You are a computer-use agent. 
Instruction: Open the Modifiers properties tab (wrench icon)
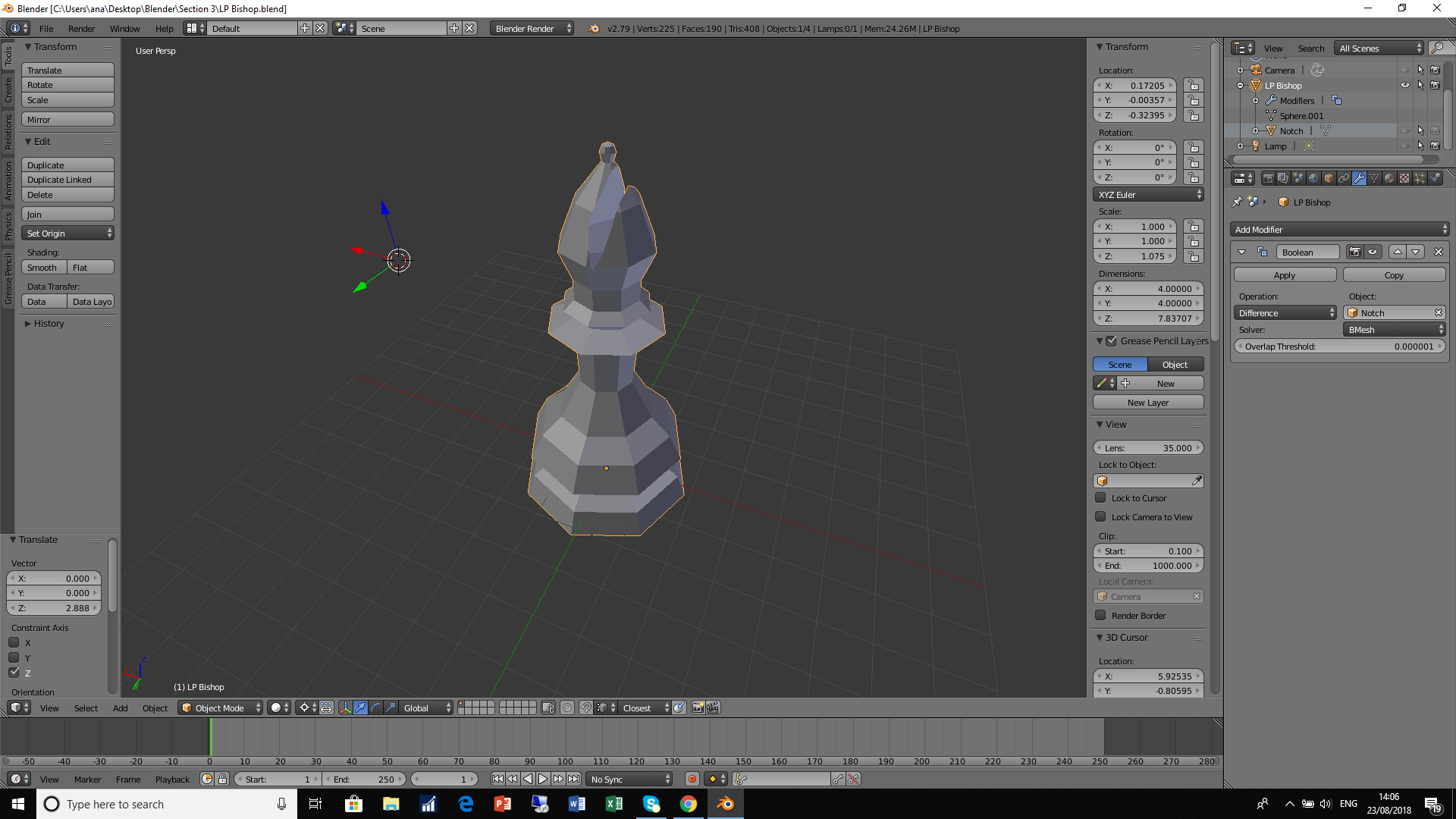point(1359,178)
